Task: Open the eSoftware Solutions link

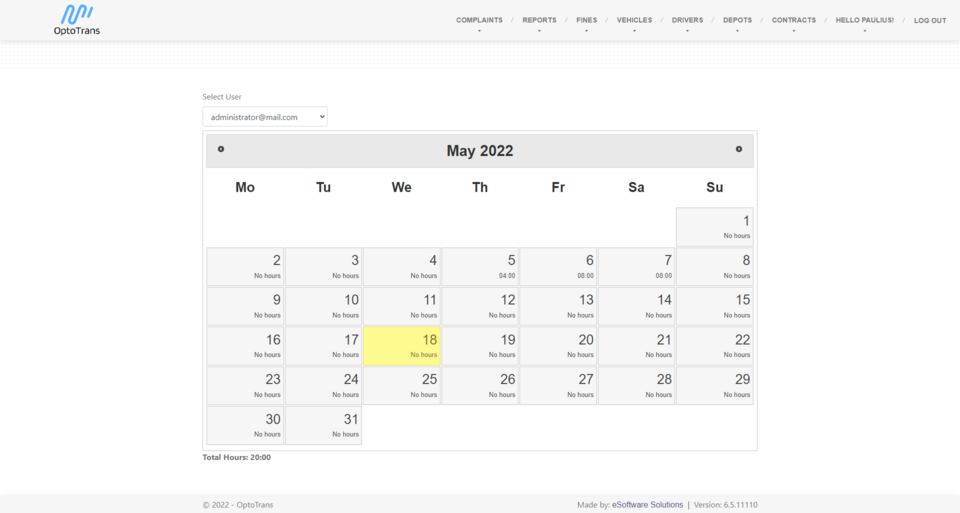Action: click(x=647, y=505)
